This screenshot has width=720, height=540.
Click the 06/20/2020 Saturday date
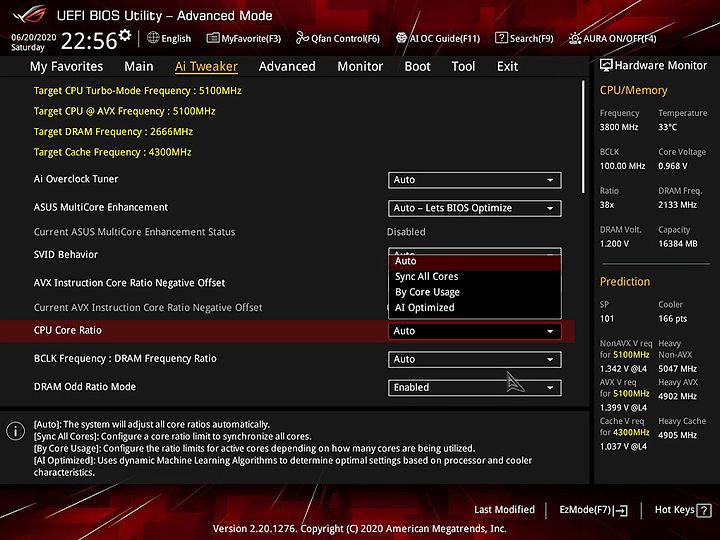tap(34, 42)
